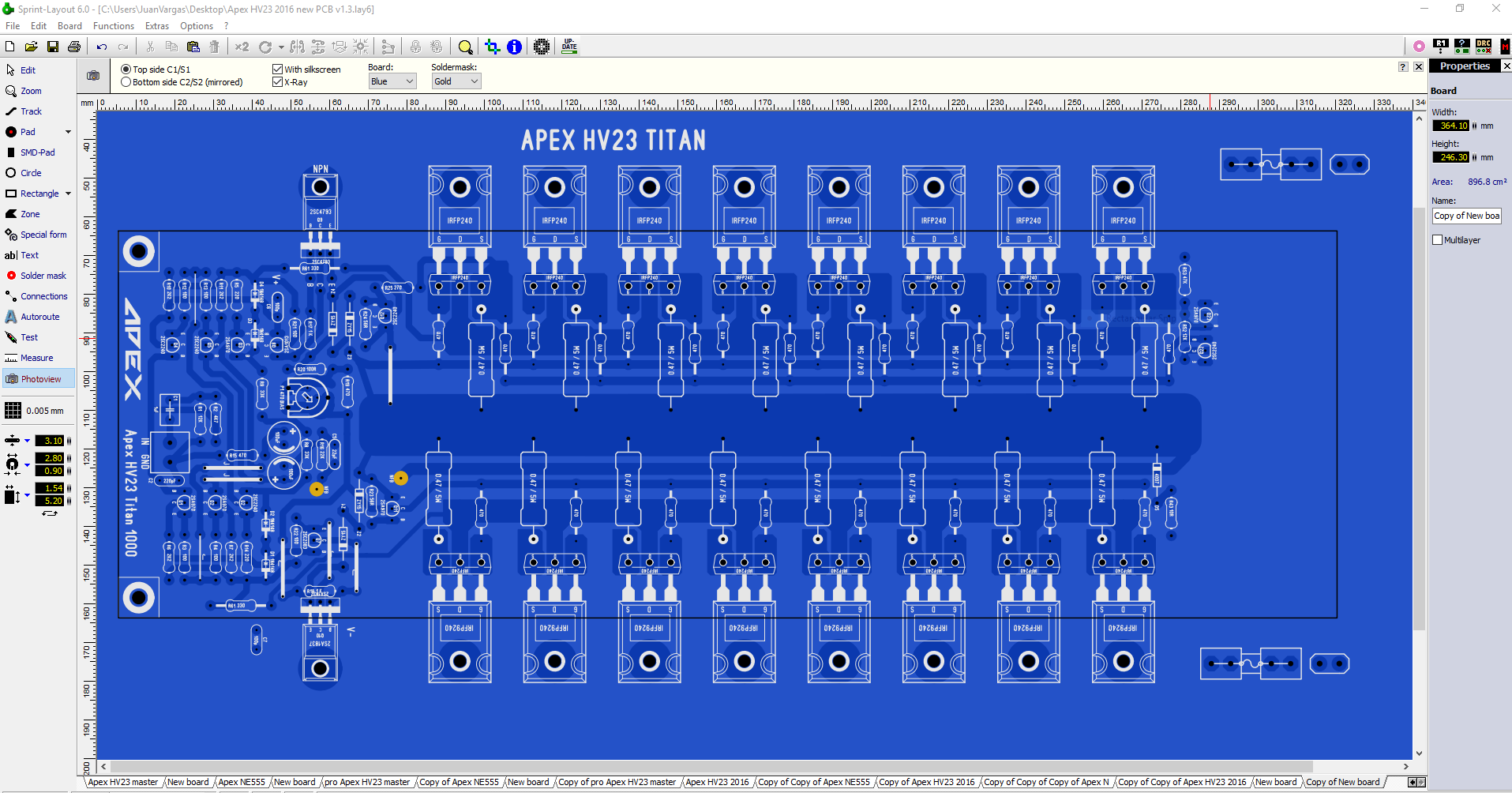Click the Update check icon
This screenshot has width=1512, height=793.
point(569,47)
